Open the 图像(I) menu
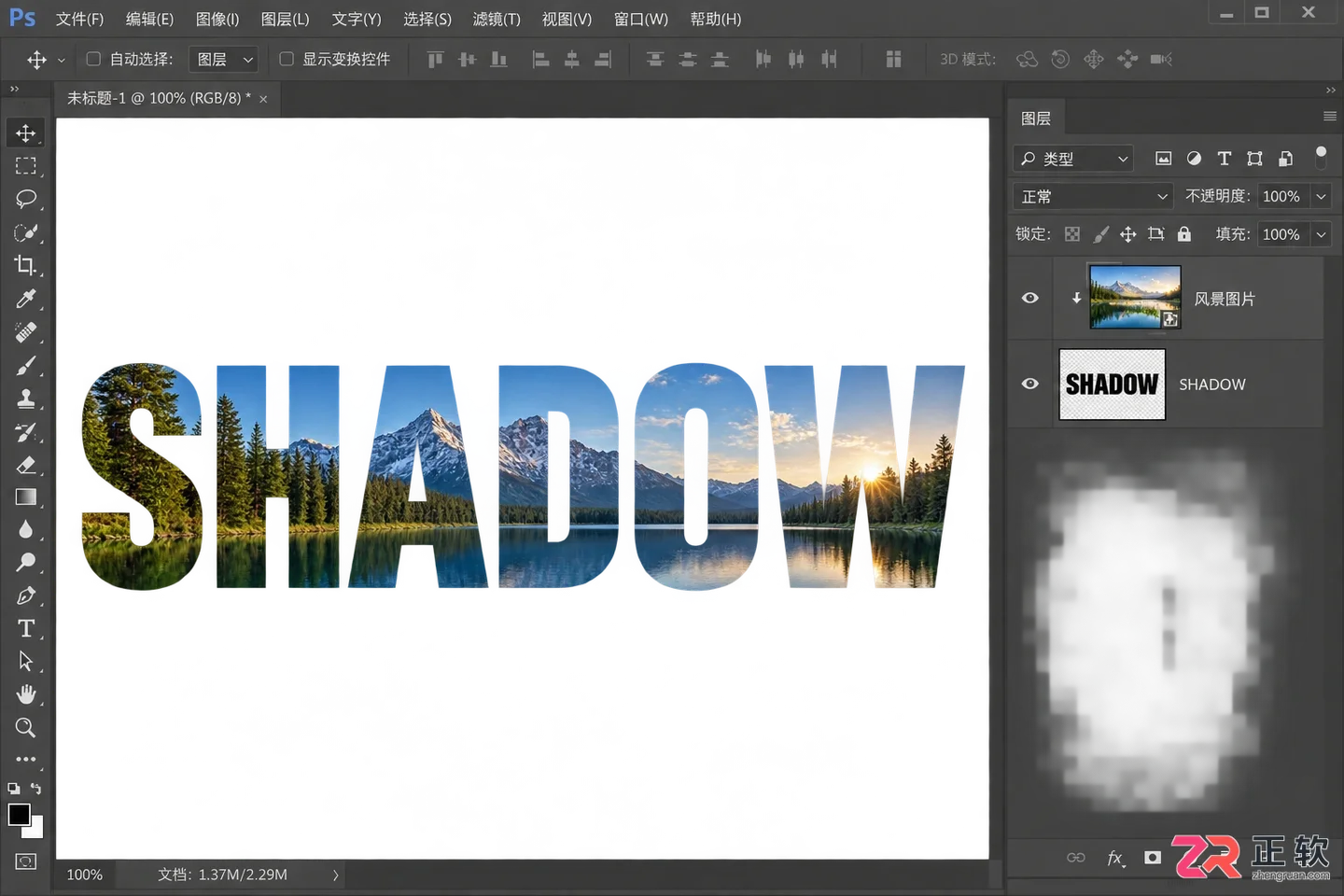1344x896 pixels. coord(217,19)
